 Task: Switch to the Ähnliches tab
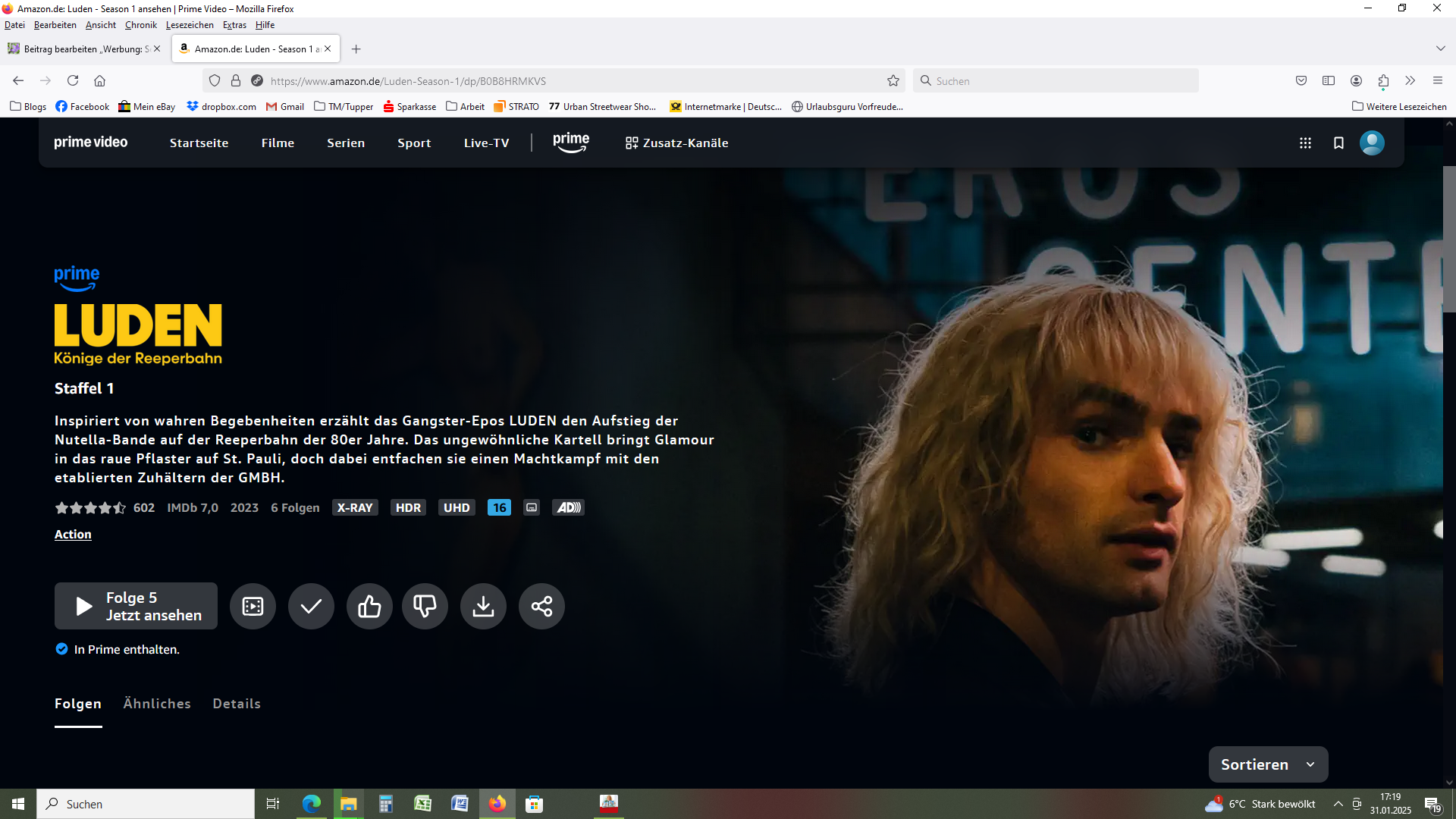click(x=157, y=704)
